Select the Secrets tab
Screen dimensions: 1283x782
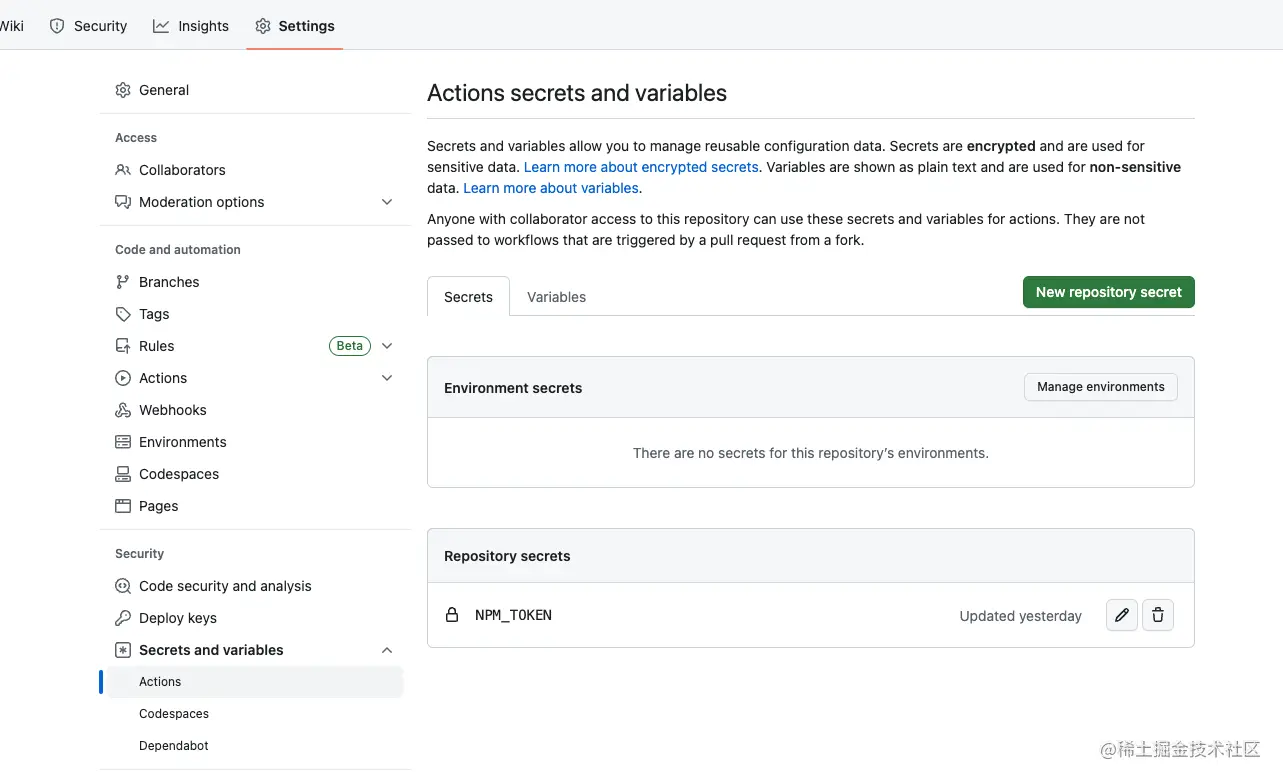[468, 297]
